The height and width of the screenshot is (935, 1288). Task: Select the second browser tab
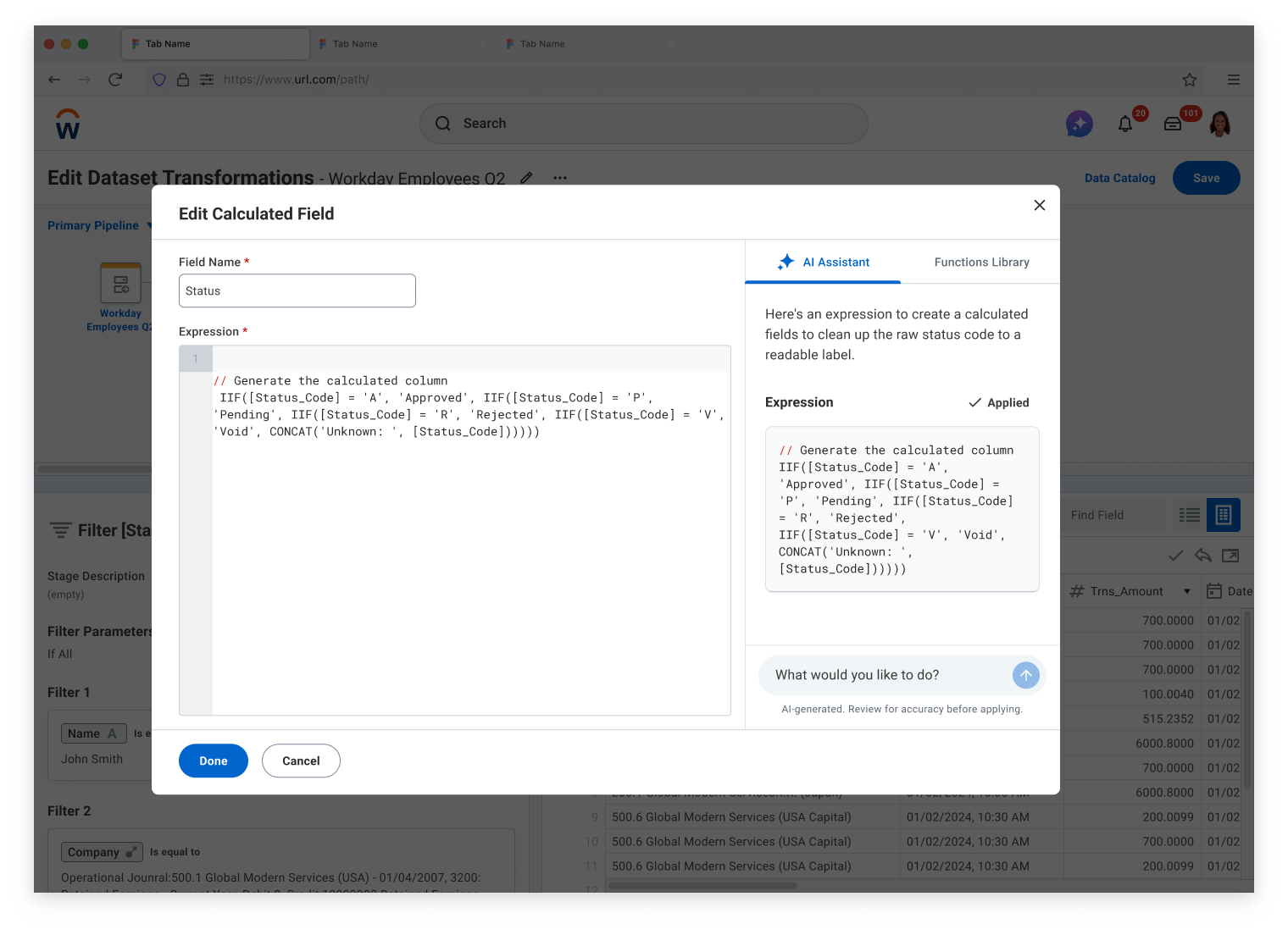click(x=402, y=44)
